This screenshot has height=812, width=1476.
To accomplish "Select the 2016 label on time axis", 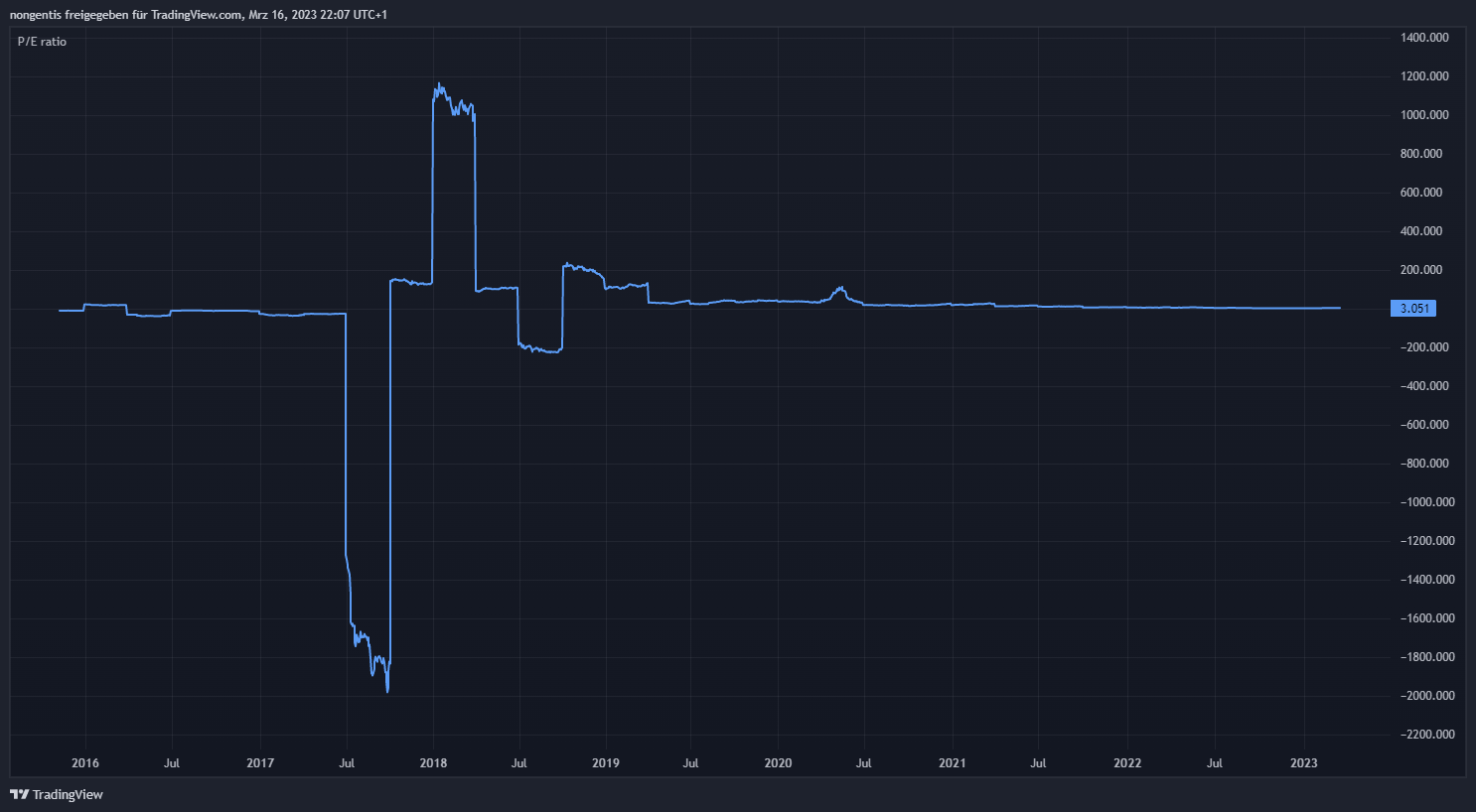I will (x=85, y=763).
